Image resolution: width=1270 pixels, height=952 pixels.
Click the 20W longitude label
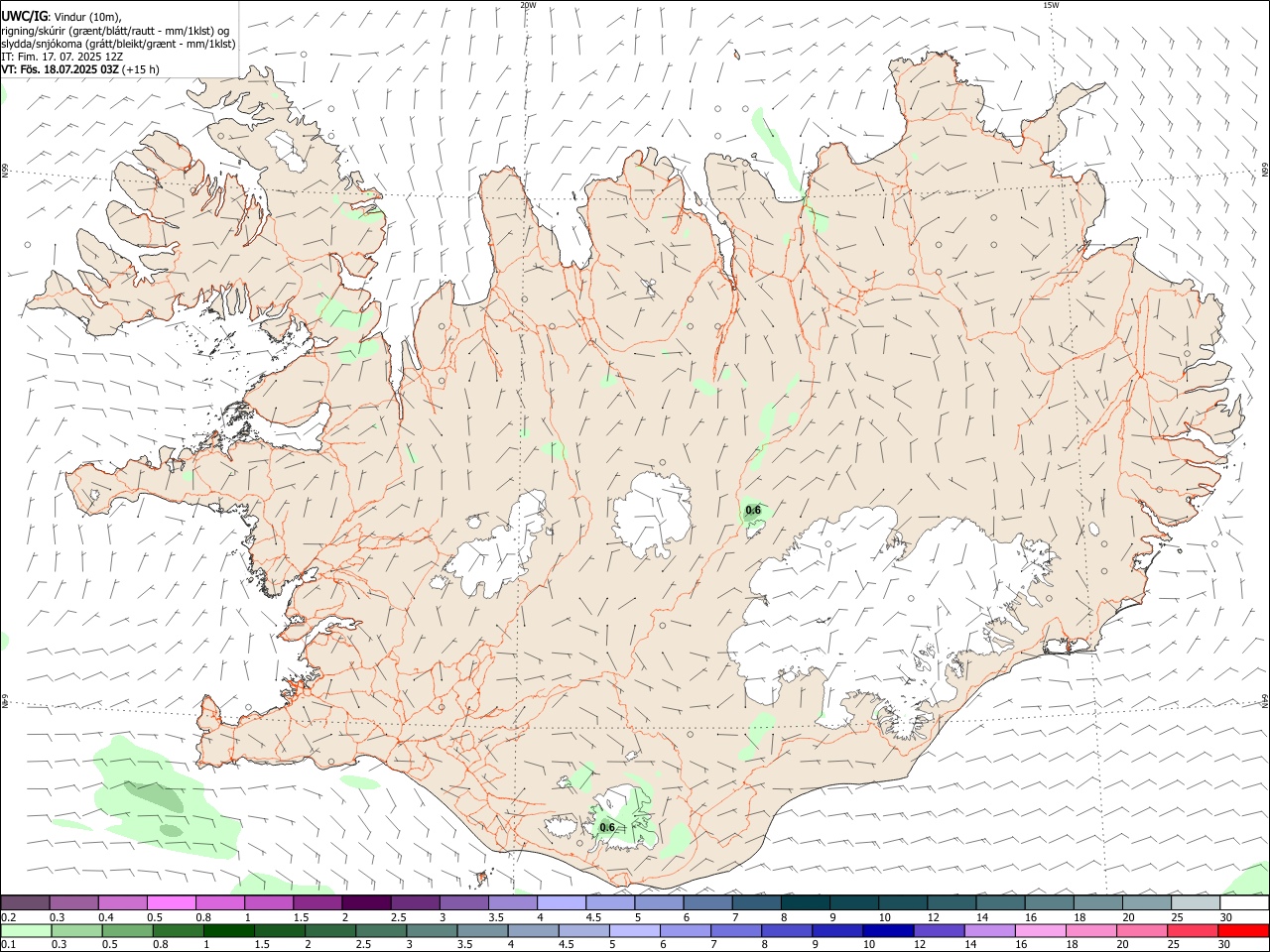pos(528,5)
